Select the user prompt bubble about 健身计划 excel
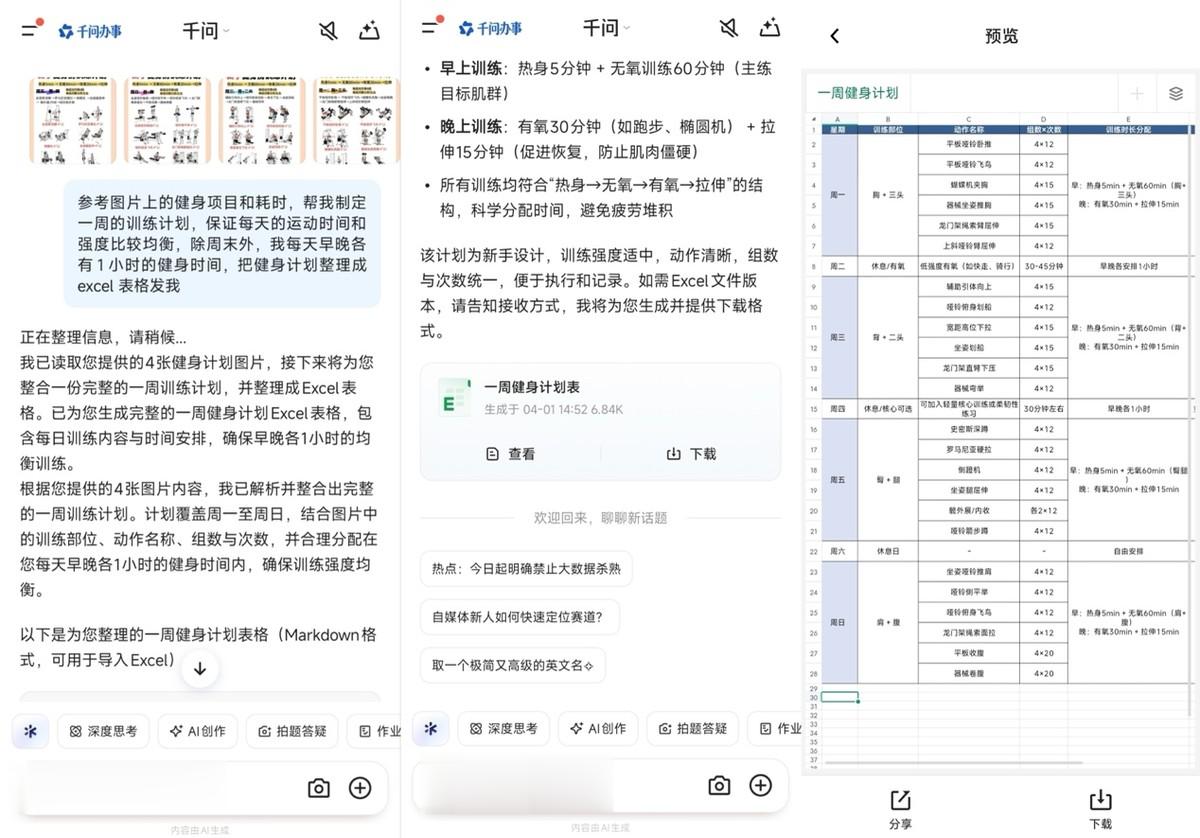The image size is (1200, 838). click(223, 244)
